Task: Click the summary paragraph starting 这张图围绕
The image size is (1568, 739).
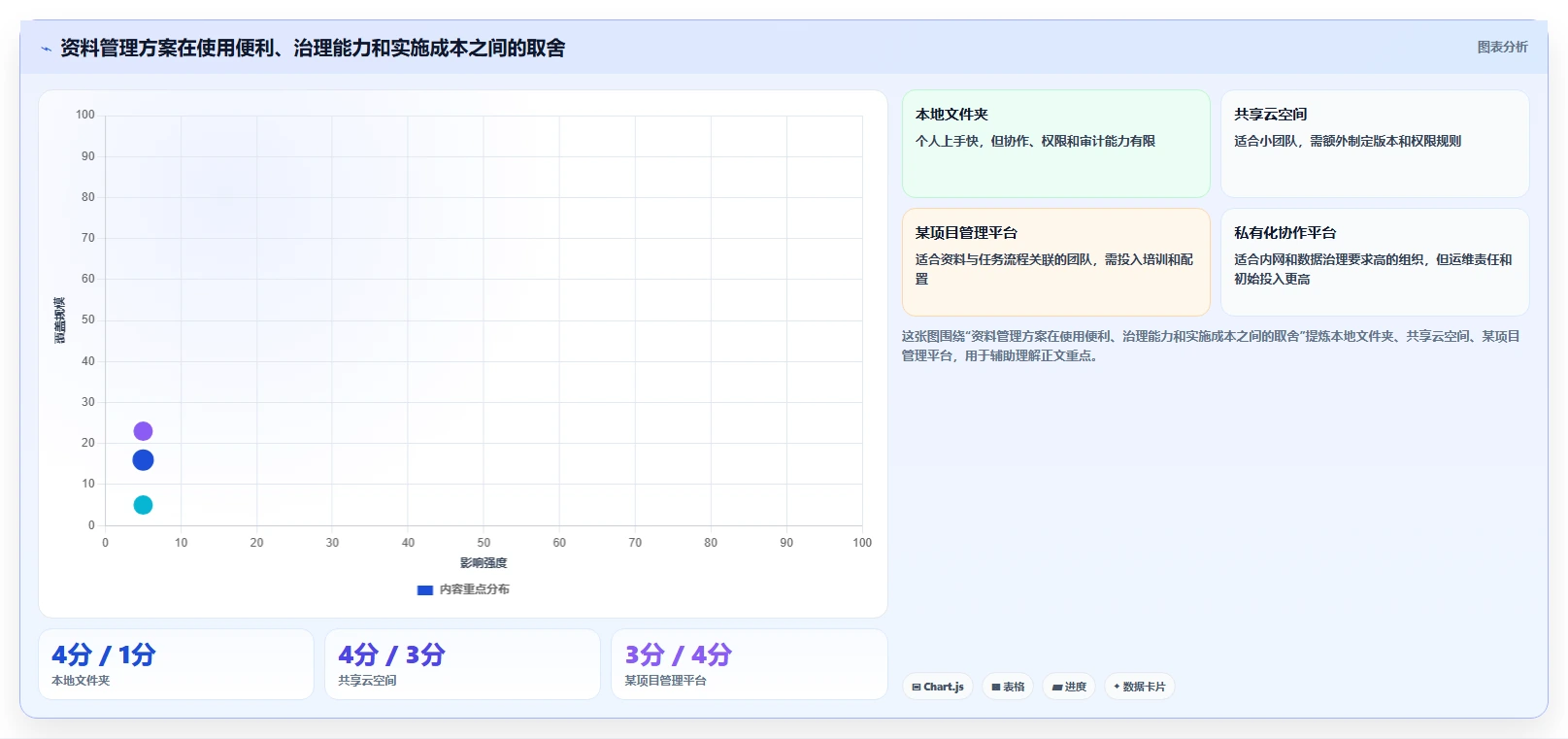Action: (x=1211, y=346)
